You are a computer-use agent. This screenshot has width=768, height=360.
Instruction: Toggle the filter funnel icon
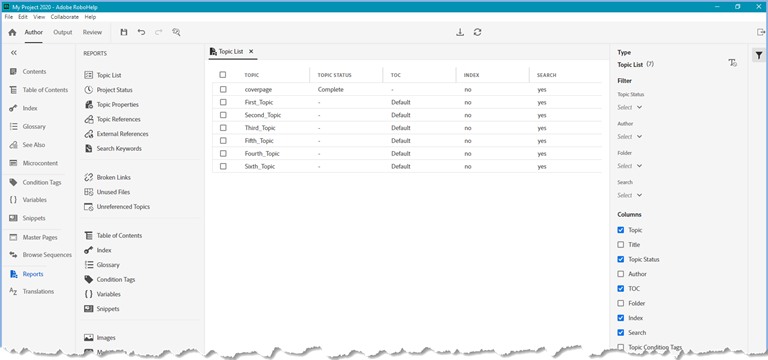[x=758, y=55]
